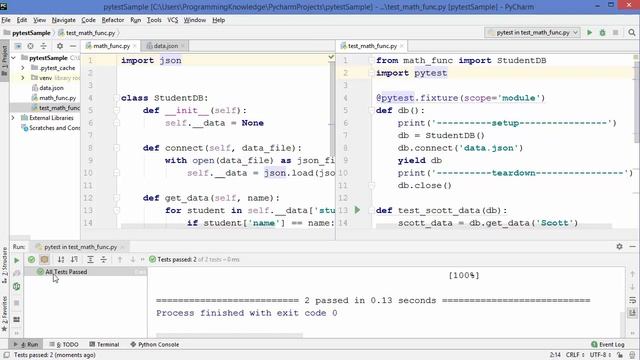
Task: Click the gray stop button in main toolbar
Action: [615, 32]
